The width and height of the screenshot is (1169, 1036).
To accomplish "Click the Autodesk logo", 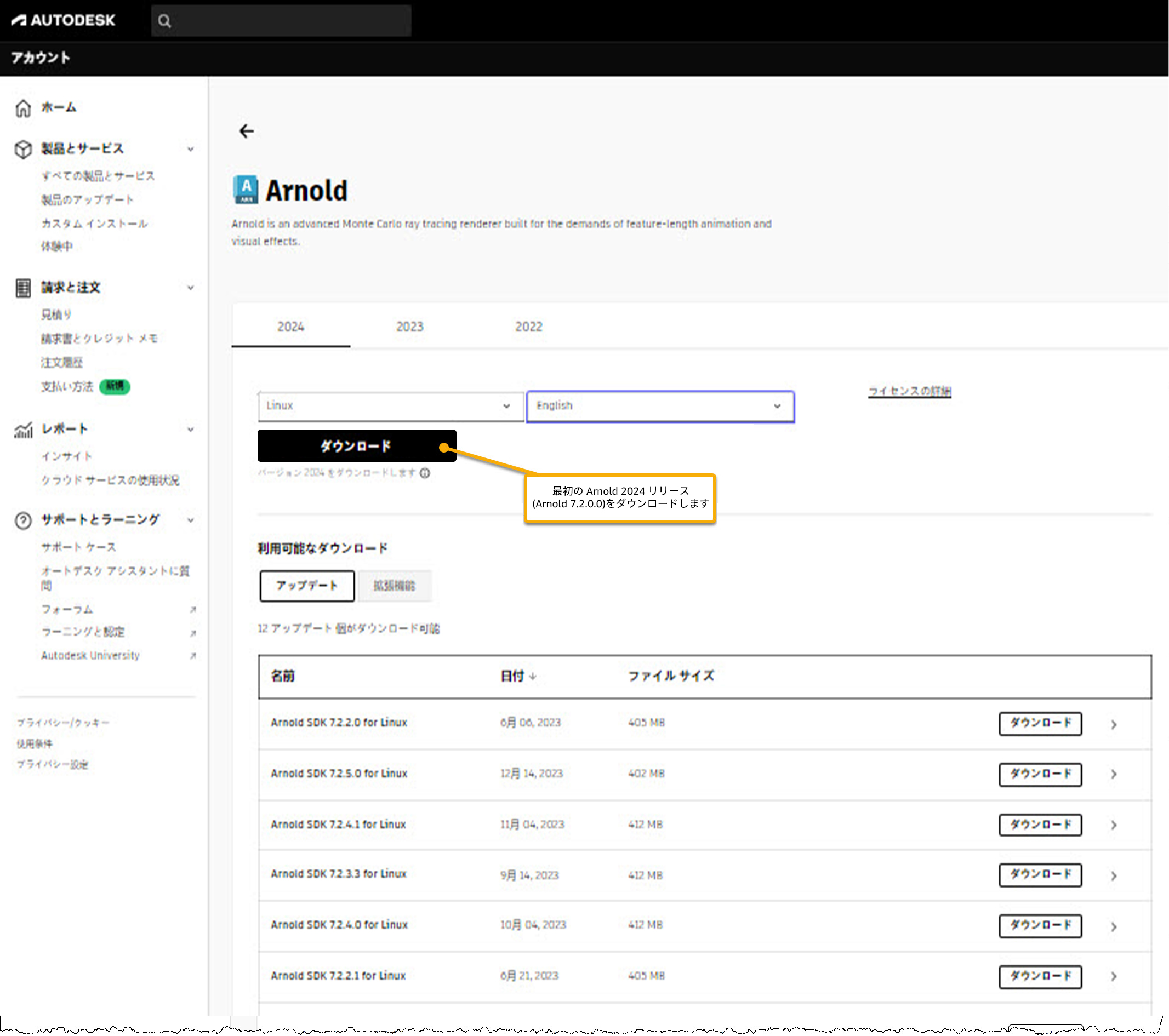I will coord(63,20).
